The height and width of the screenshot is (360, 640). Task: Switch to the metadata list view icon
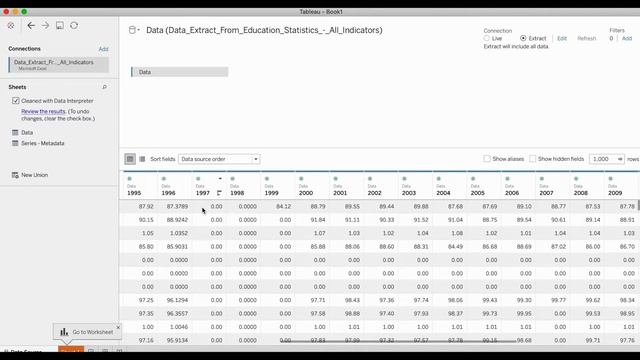point(142,159)
